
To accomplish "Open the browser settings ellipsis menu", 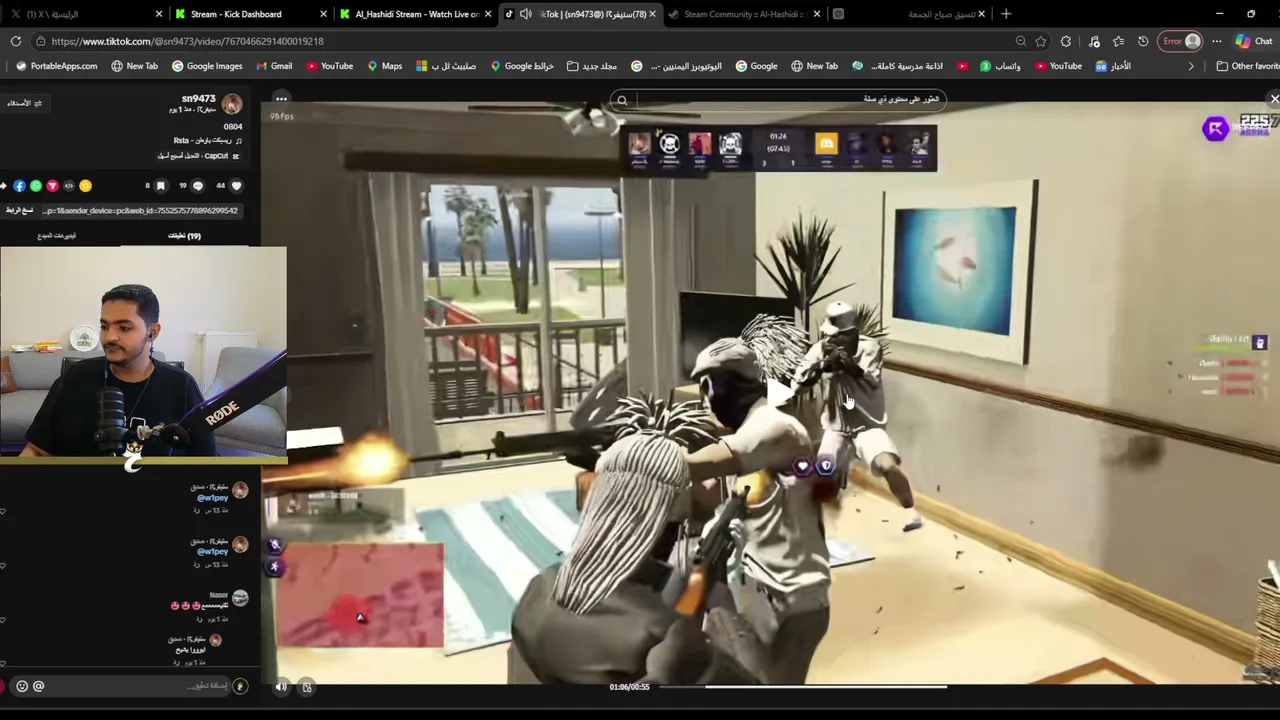I will point(1216,41).
